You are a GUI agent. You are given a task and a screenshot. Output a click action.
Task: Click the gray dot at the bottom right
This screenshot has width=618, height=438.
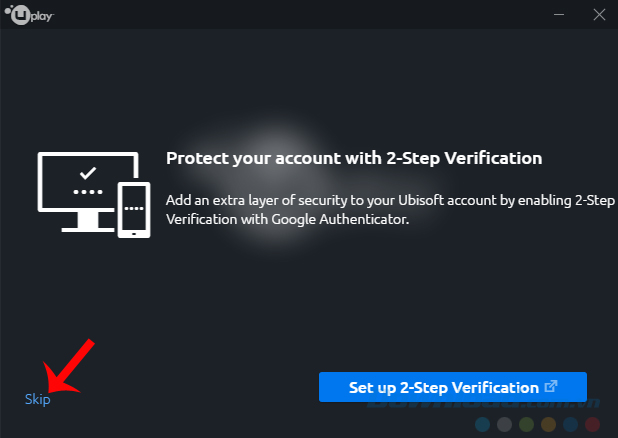(x=505, y=425)
